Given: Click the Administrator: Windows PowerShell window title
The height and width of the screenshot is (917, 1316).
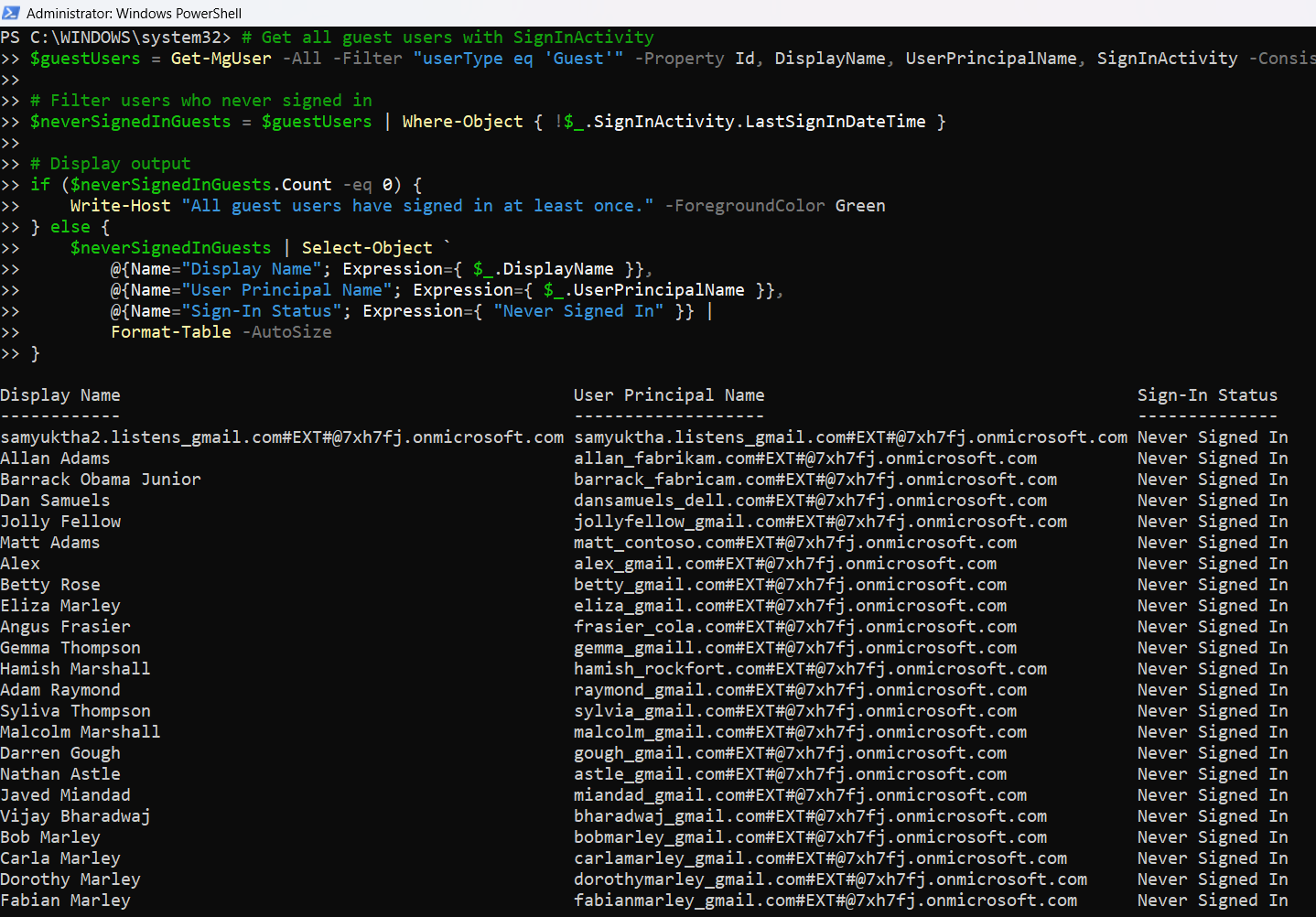Looking at the screenshot, I should click(x=134, y=13).
